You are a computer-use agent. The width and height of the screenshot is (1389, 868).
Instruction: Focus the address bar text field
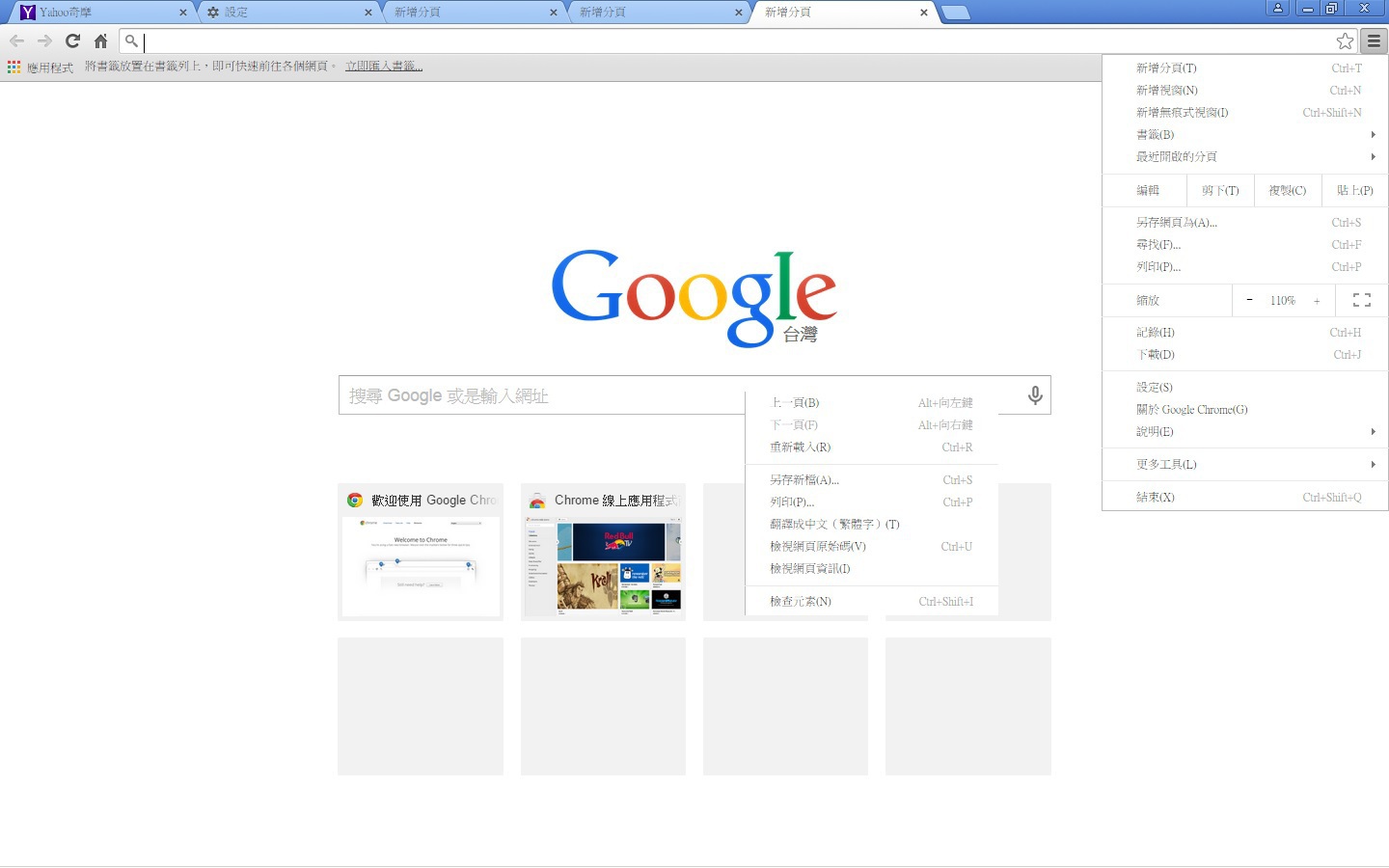(739, 41)
